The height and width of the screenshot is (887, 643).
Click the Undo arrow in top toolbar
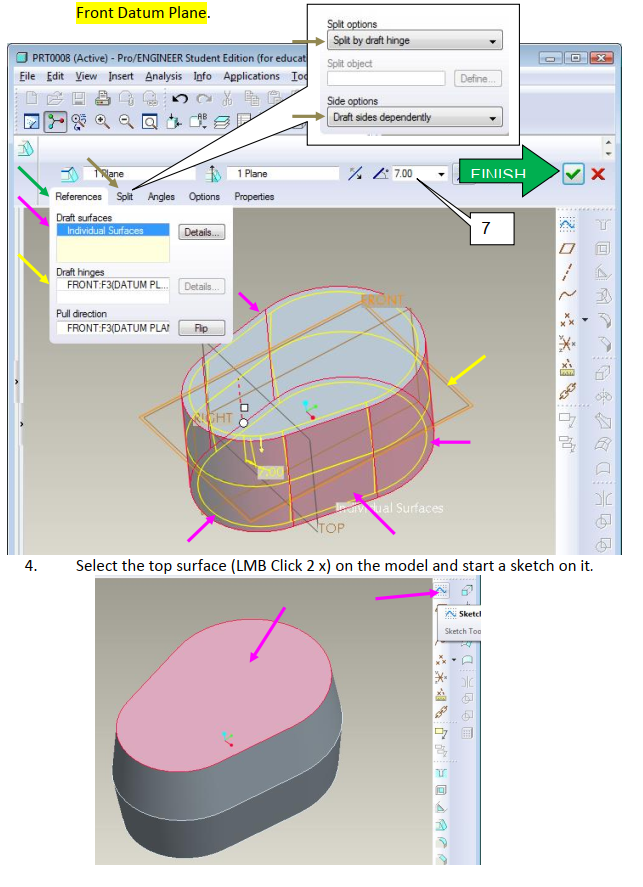coord(180,98)
